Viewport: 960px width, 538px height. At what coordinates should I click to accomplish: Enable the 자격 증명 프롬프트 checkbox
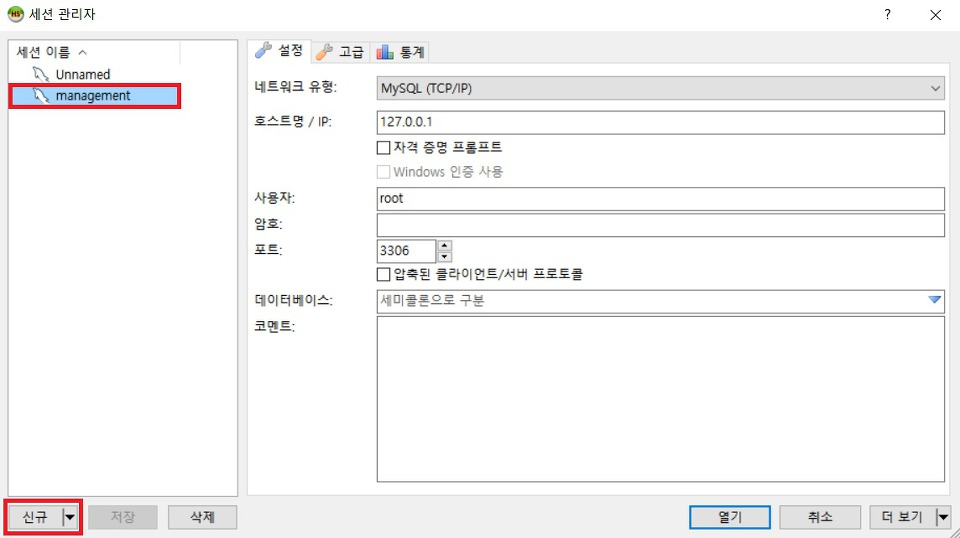click(383, 147)
